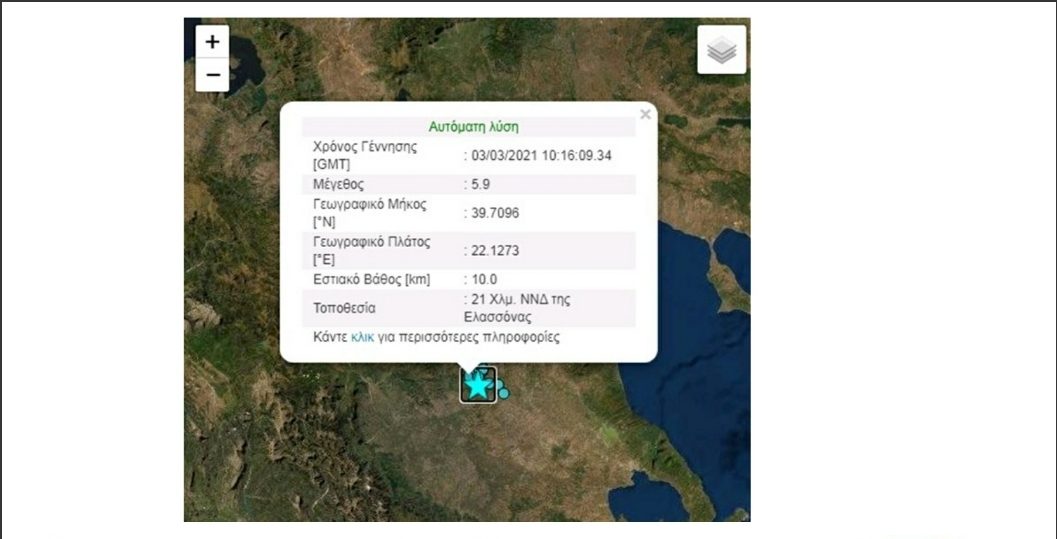Zoom out of the map

(212, 75)
